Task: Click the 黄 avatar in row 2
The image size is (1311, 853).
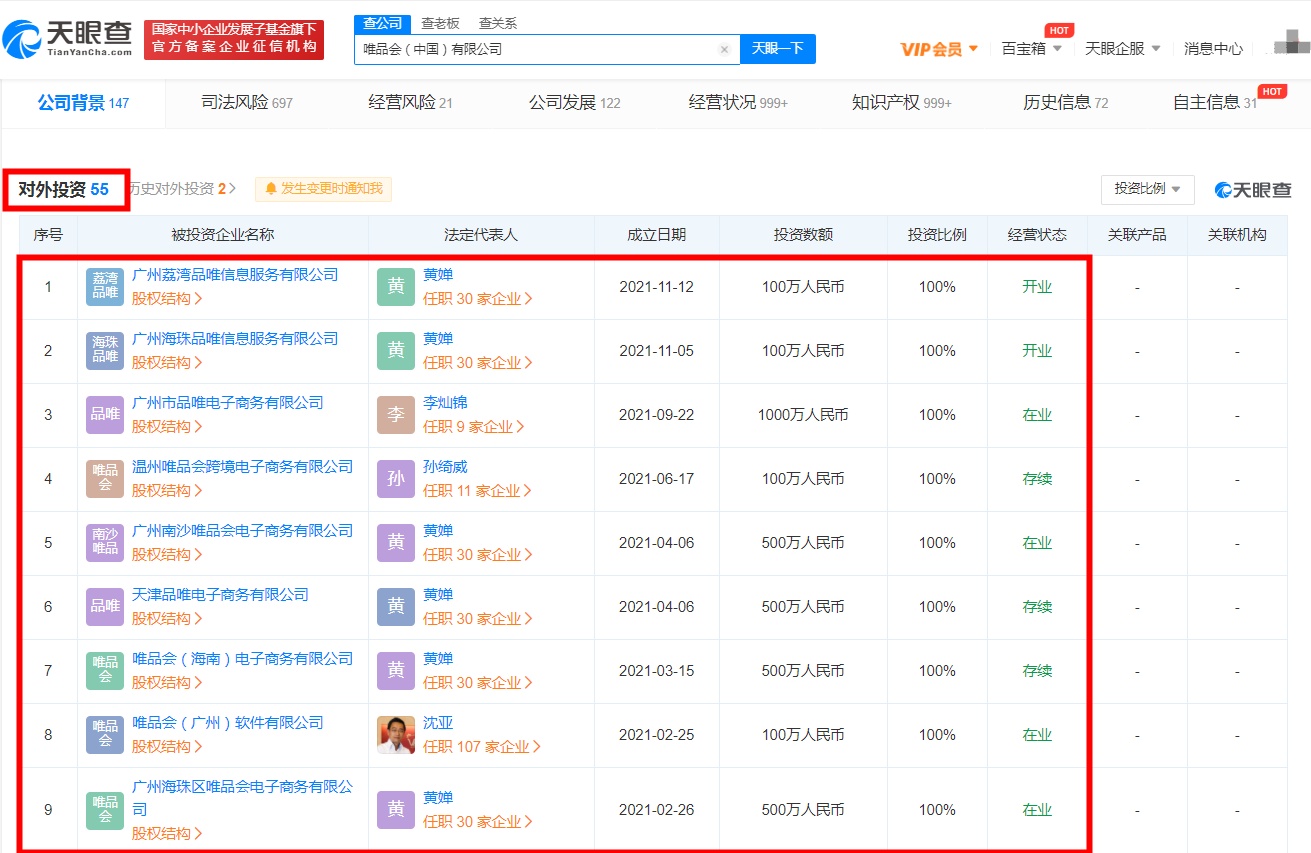Action: [x=396, y=351]
